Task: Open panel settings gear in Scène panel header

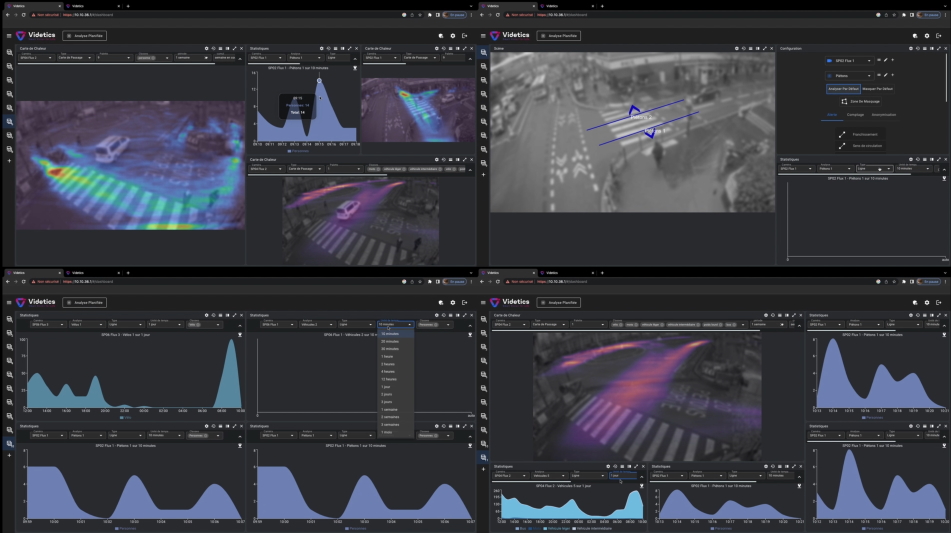Action: coord(736,49)
